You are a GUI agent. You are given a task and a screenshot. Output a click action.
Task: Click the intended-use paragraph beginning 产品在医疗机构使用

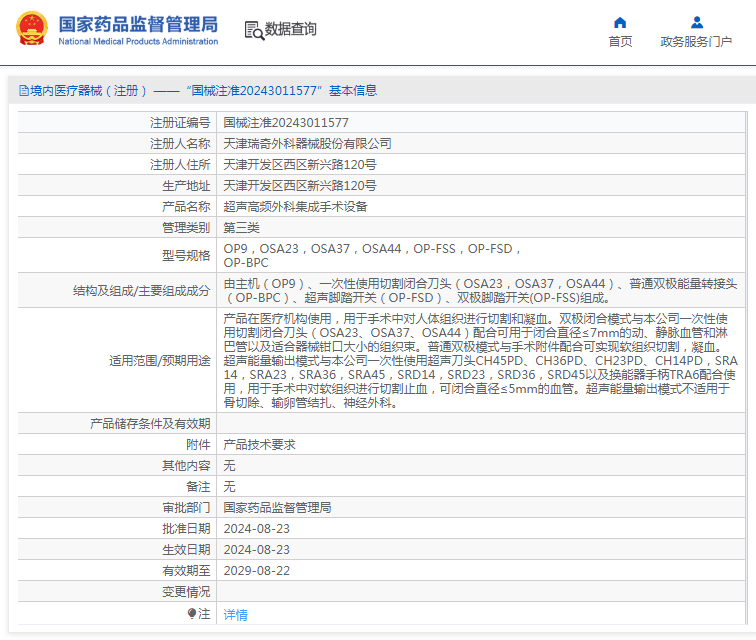[x=481, y=360]
